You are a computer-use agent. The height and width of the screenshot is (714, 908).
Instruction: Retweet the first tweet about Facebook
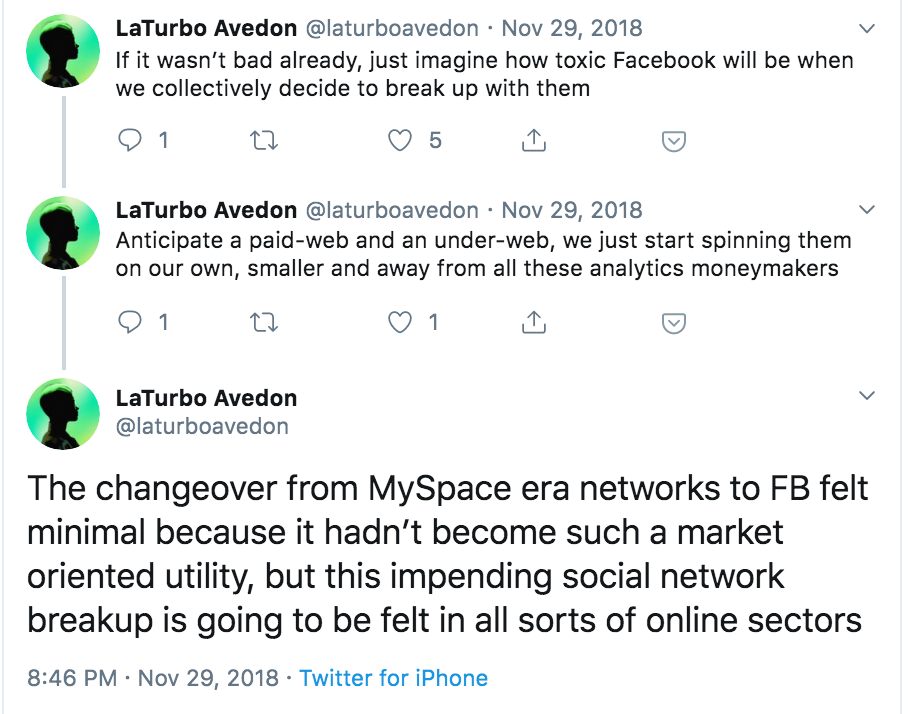[x=263, y=140]
